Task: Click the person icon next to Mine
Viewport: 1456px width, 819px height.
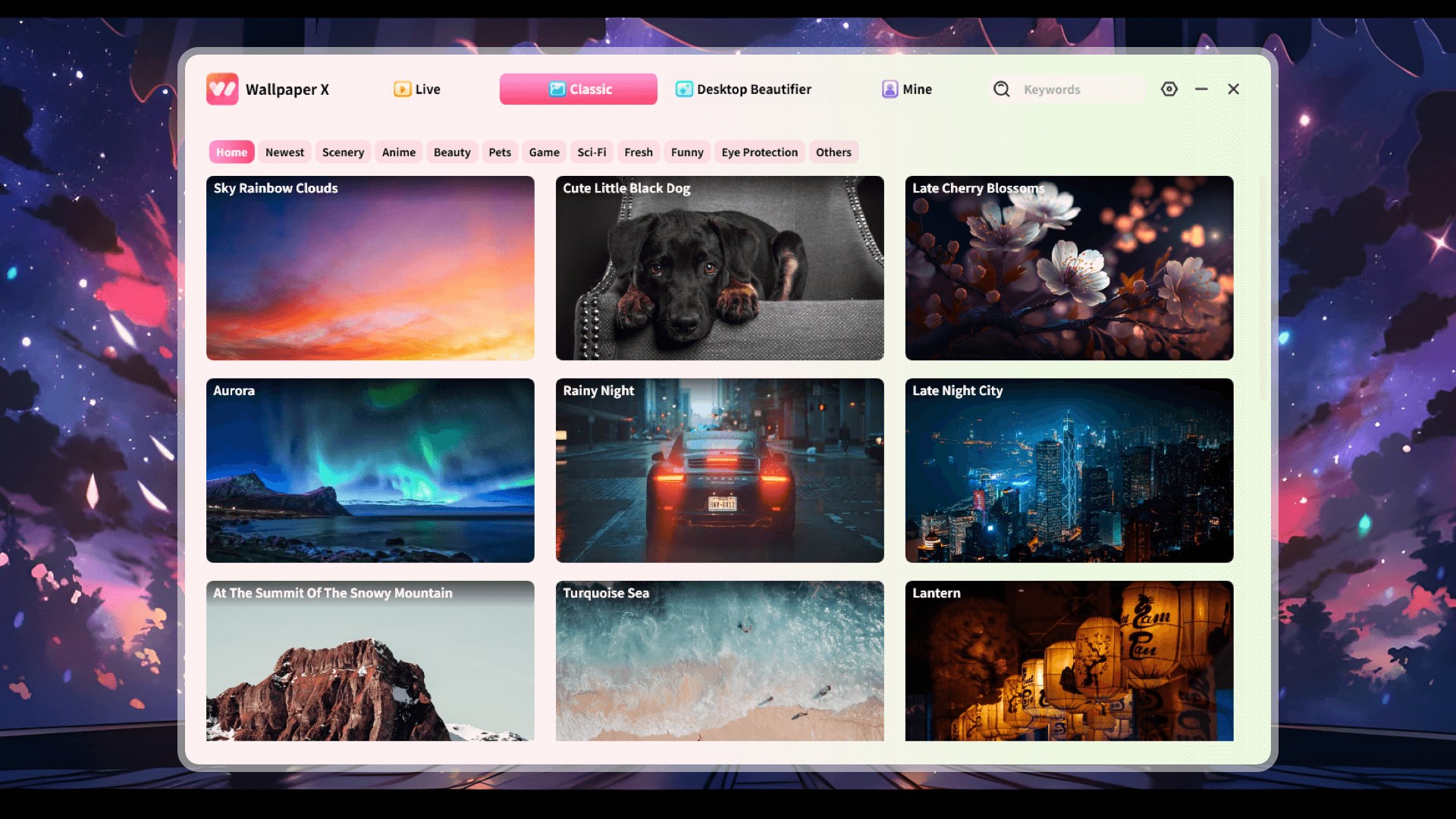Action: pyautogui.click(x=890, y=89)
